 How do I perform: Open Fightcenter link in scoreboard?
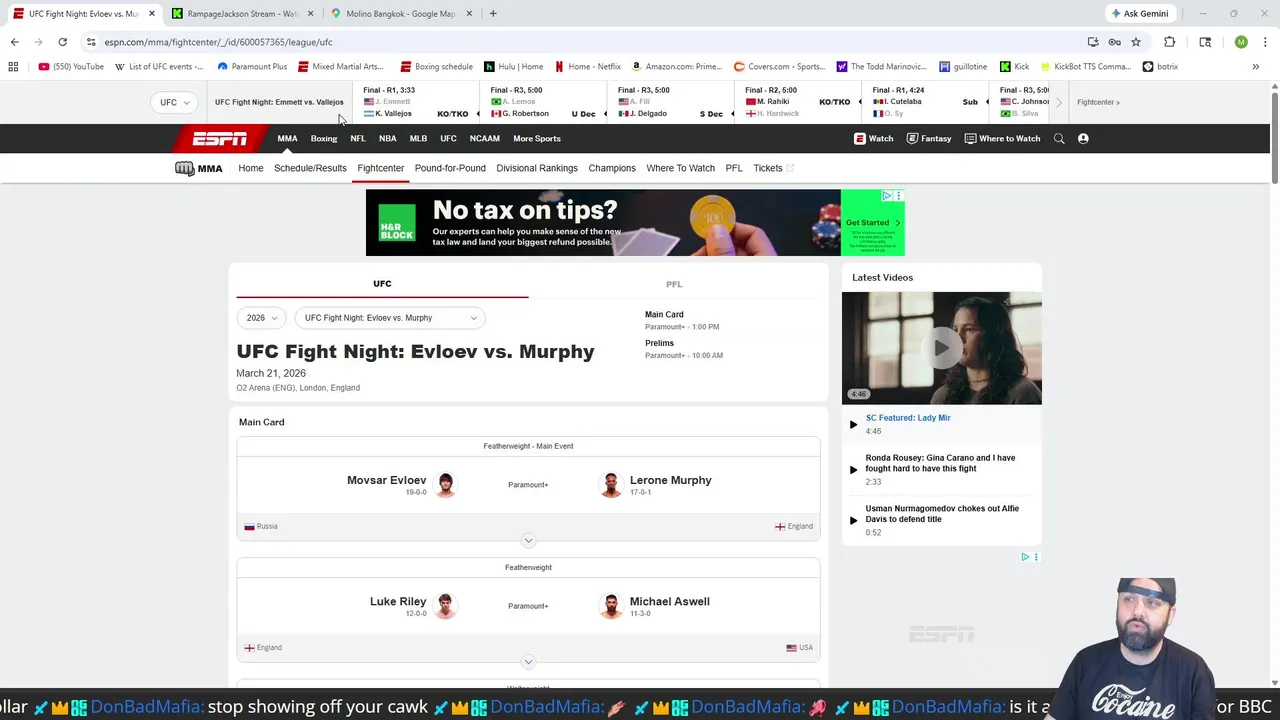click(x=1098, y=102)
